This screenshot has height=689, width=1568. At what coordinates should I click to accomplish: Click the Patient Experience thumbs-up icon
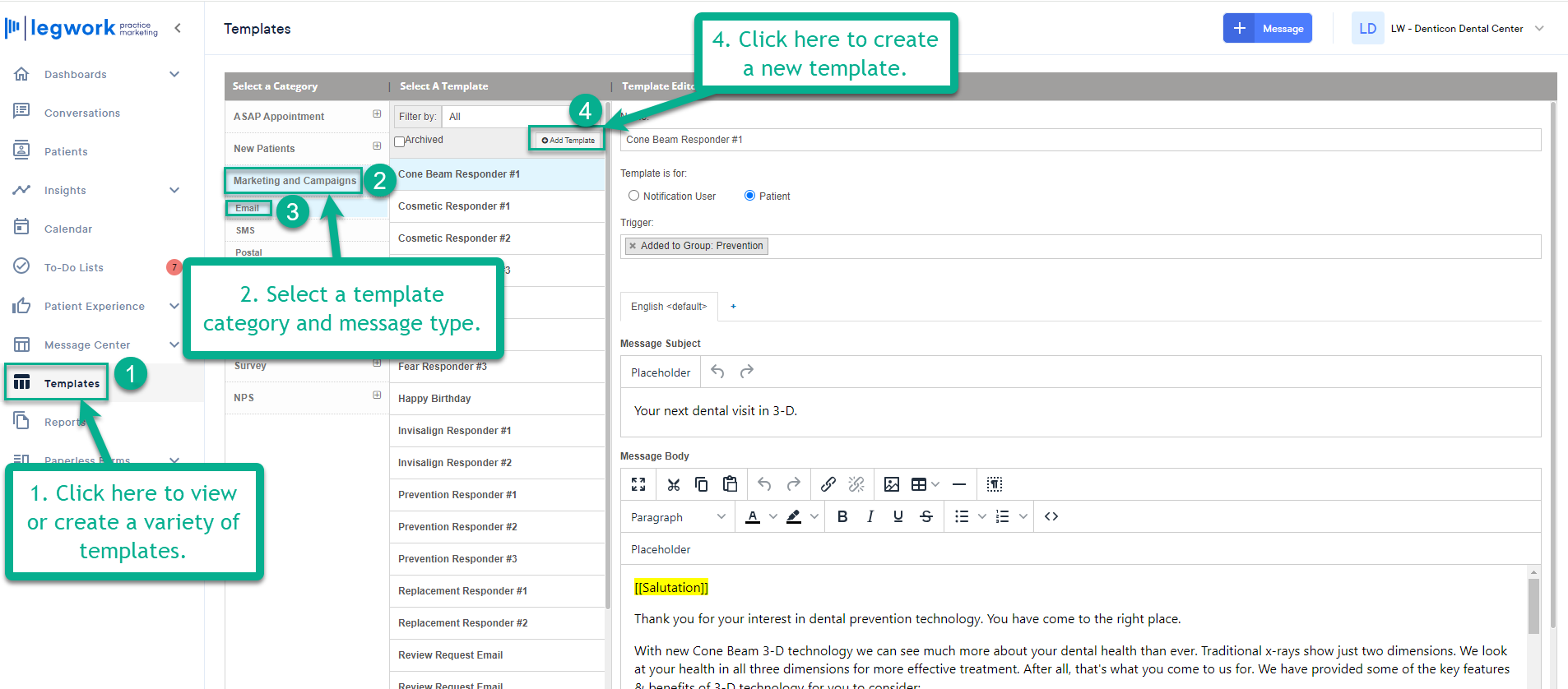[22, 306]
